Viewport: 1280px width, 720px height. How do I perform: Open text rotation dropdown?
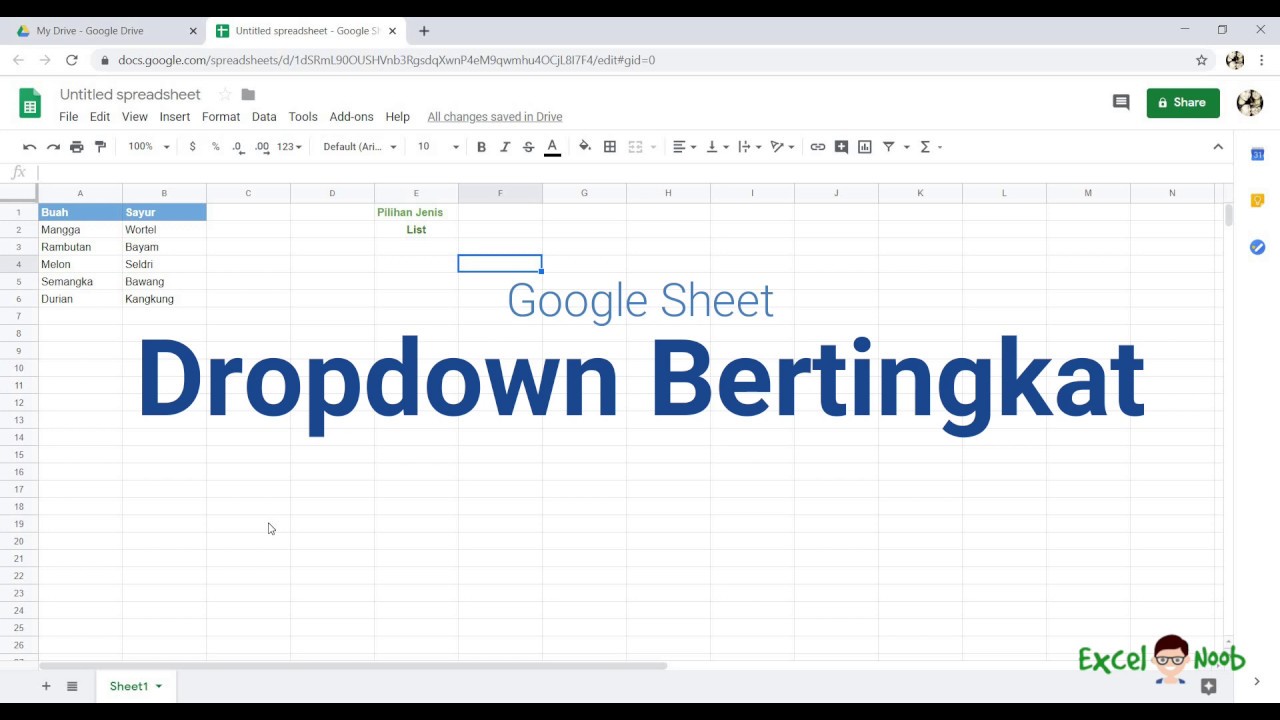(782, 147)
